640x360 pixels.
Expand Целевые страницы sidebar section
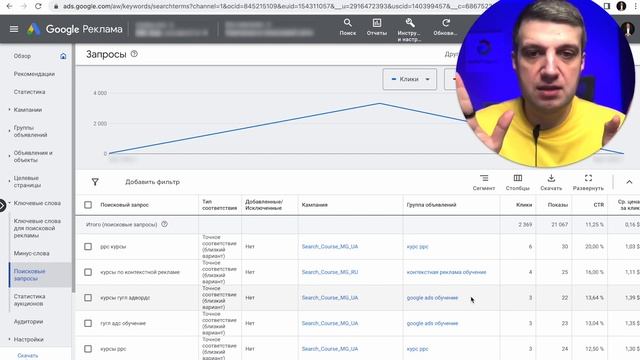pyautogui.click(x=9, y=181)
